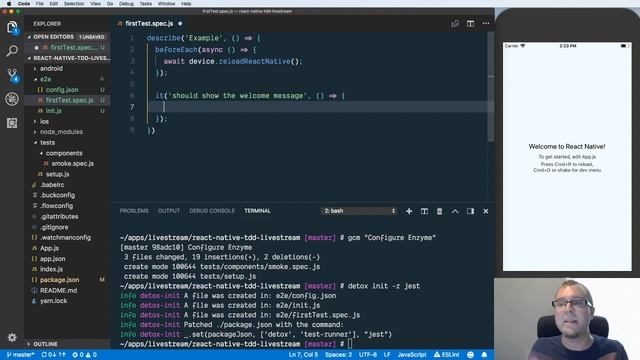Image resolution: width=640 pixels, height=360 pixels.
Task: Open package.json in the explorer
Action: (x=60, y=280)
